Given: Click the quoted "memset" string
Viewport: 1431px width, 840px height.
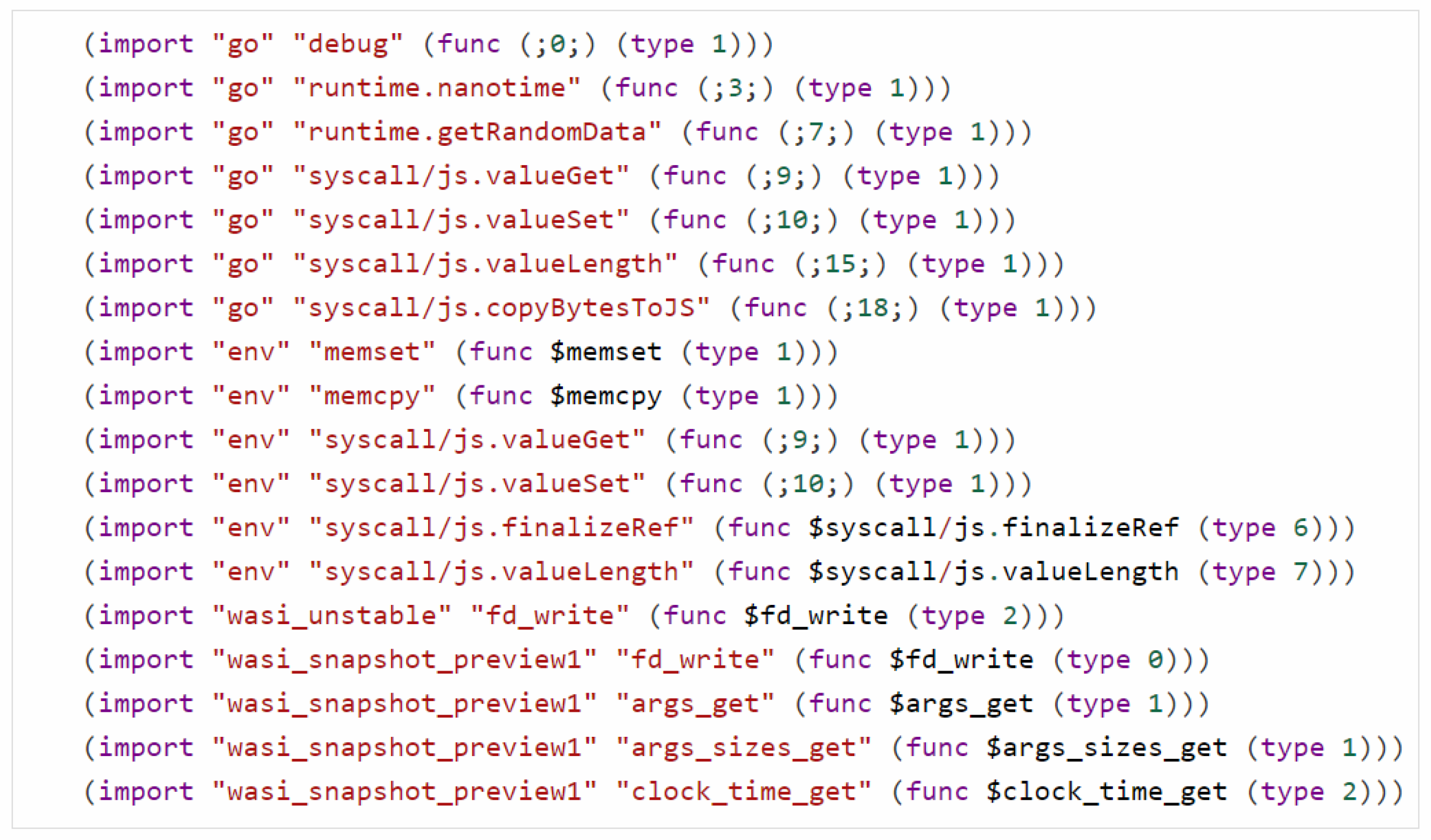Looking at the screenshot, I should coord(372,352).
